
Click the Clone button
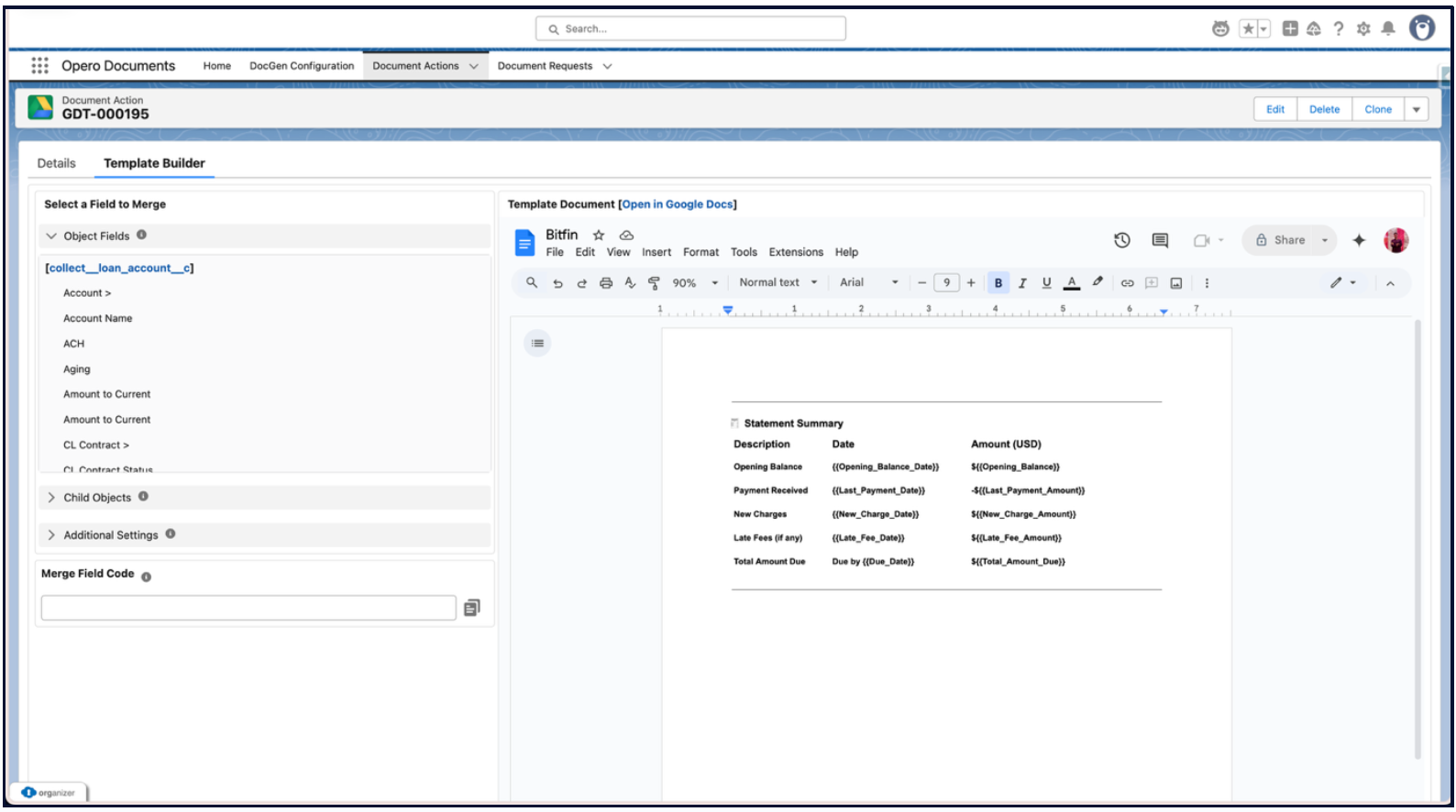pos(1377,109)
